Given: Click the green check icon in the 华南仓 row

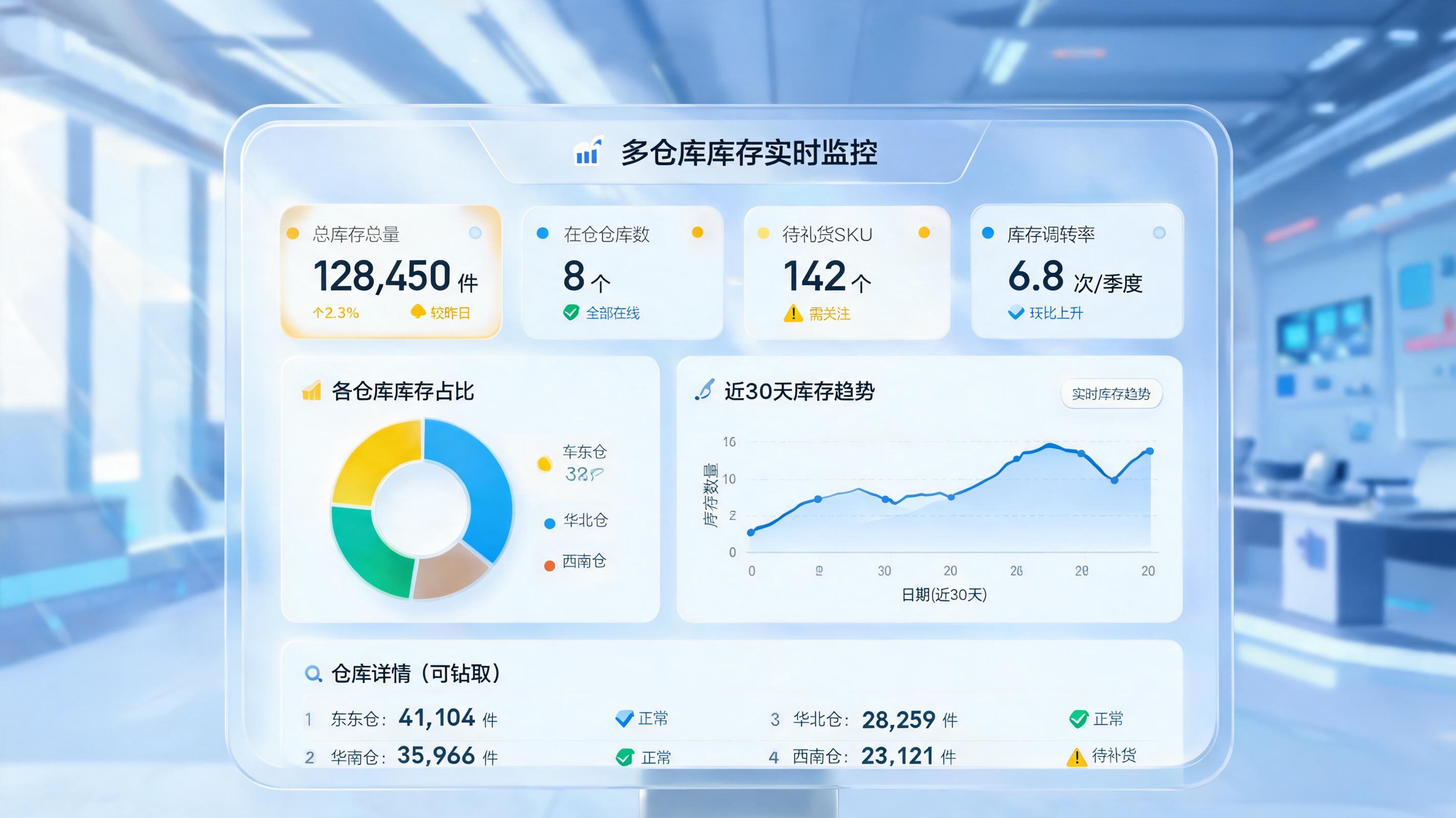Looking at the screenshot, I should click(x=625, y=757).
